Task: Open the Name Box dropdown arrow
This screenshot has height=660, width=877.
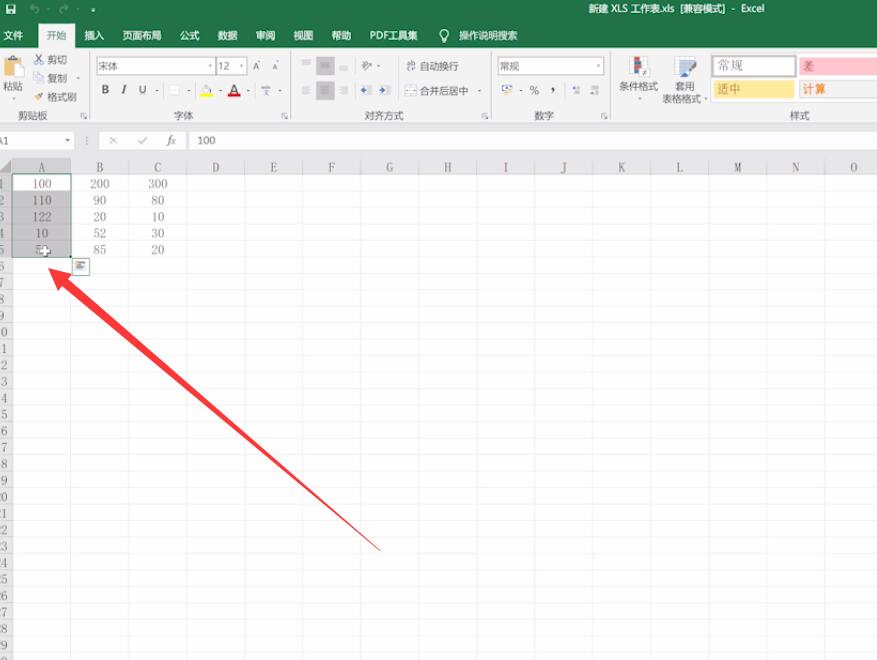Action: [x=68, y=140]
